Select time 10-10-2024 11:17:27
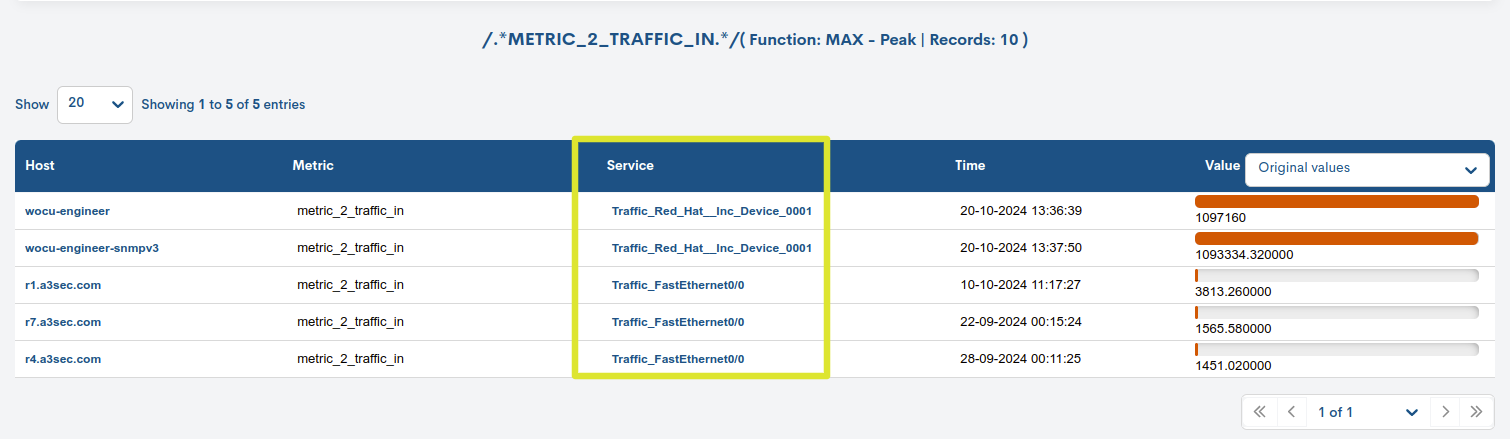 coord(1021,285)
